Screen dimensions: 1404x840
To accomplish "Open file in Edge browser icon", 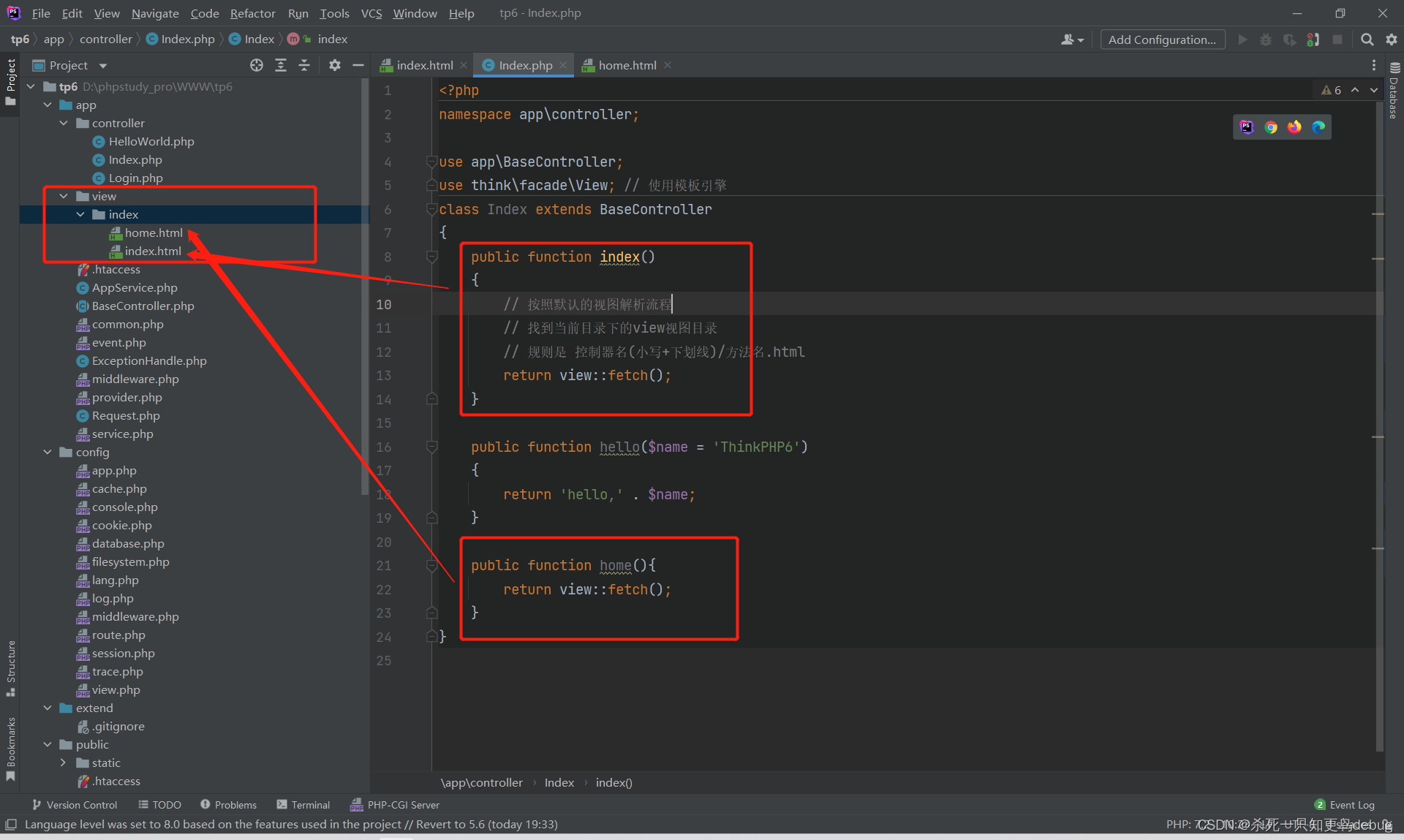I will [1318, 127].
